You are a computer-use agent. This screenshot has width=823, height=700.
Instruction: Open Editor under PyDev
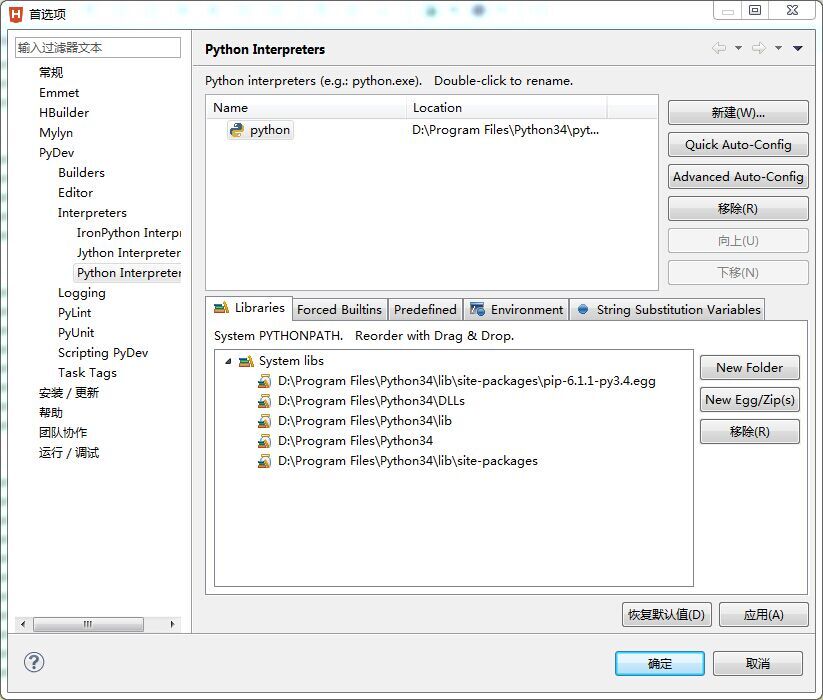coord(76,193)
